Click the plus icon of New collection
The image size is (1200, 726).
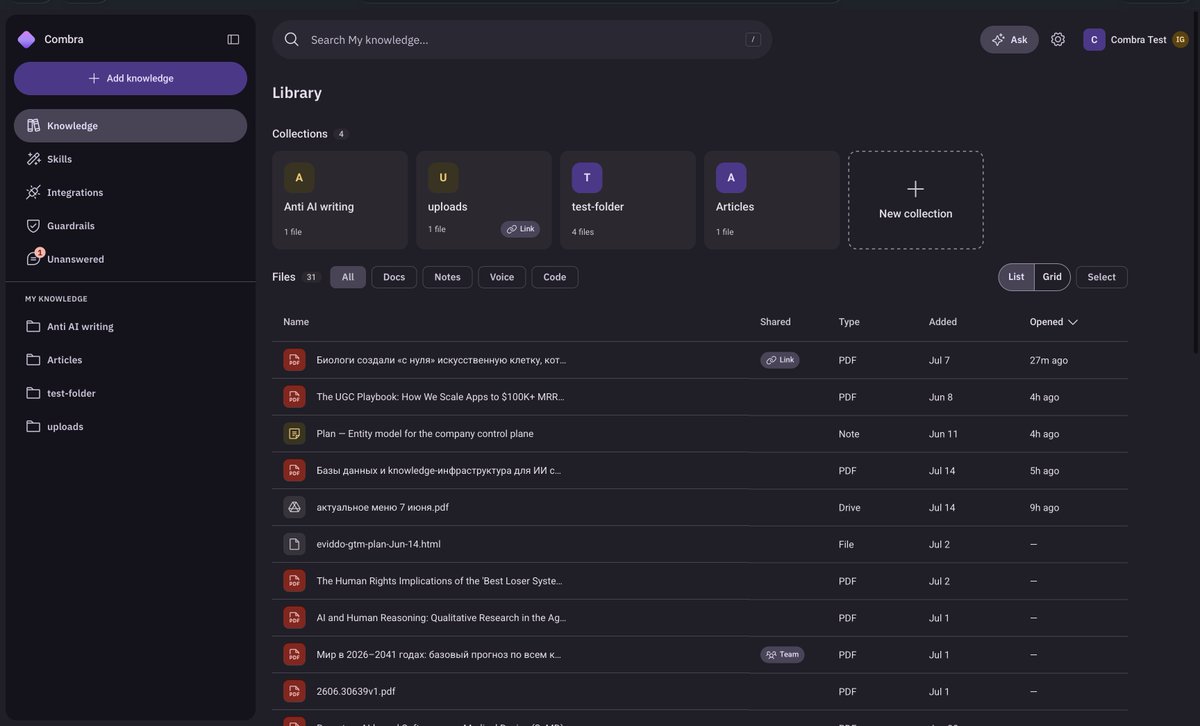[915, 189]
